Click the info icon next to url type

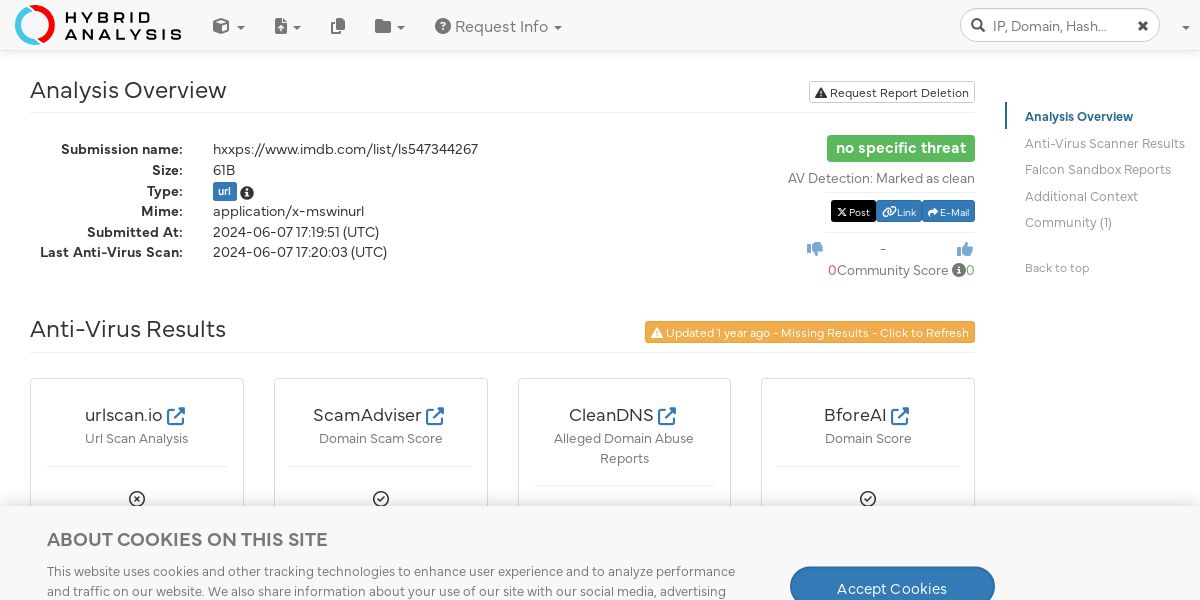coord(247,193)
